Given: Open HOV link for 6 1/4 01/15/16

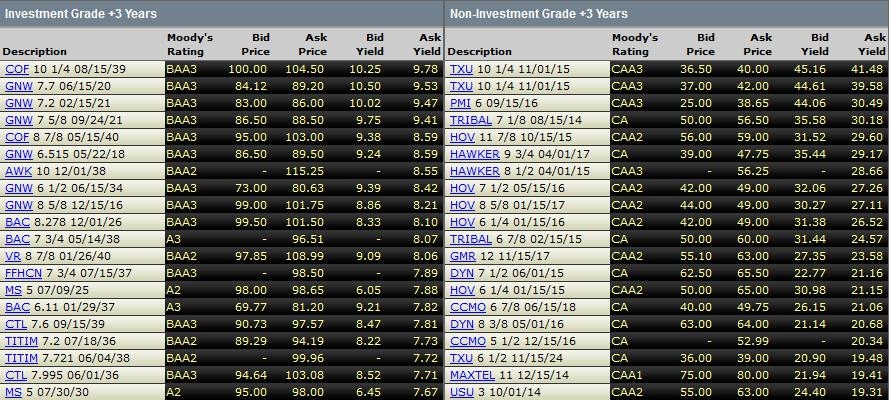Looking at the screenshot, I should pos(462,222).
